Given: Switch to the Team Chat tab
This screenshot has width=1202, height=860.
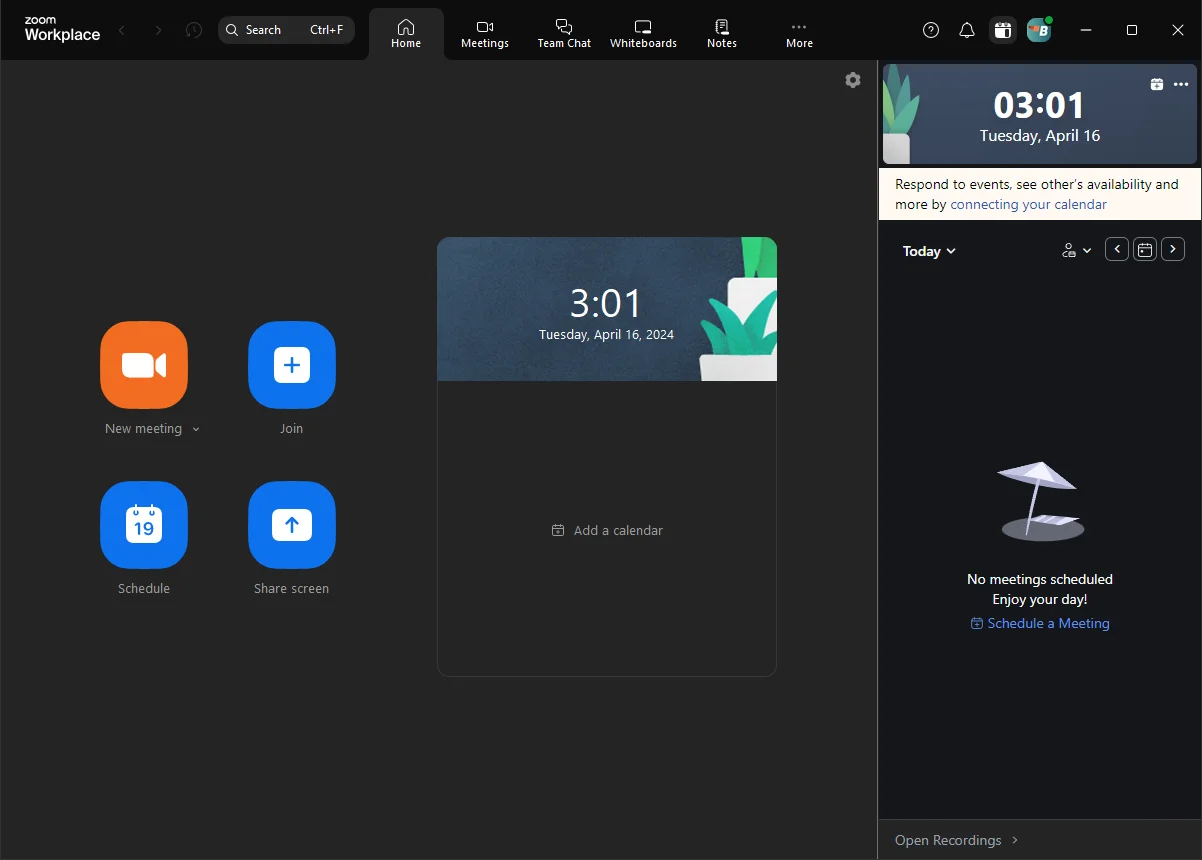Looking at the screenshot, I should (564, 34).
